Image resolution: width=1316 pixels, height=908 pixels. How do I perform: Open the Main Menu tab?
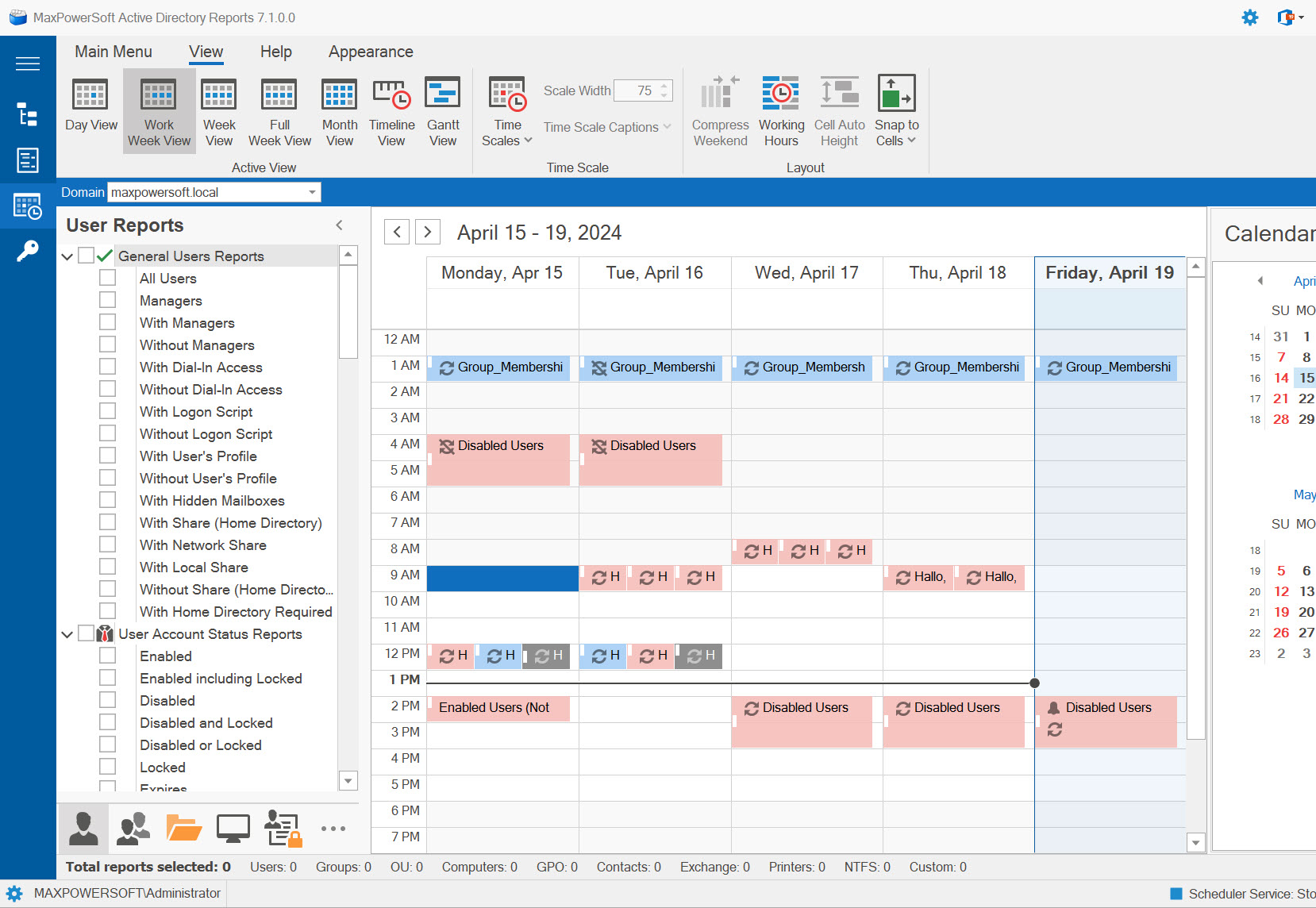click(114, 52)
